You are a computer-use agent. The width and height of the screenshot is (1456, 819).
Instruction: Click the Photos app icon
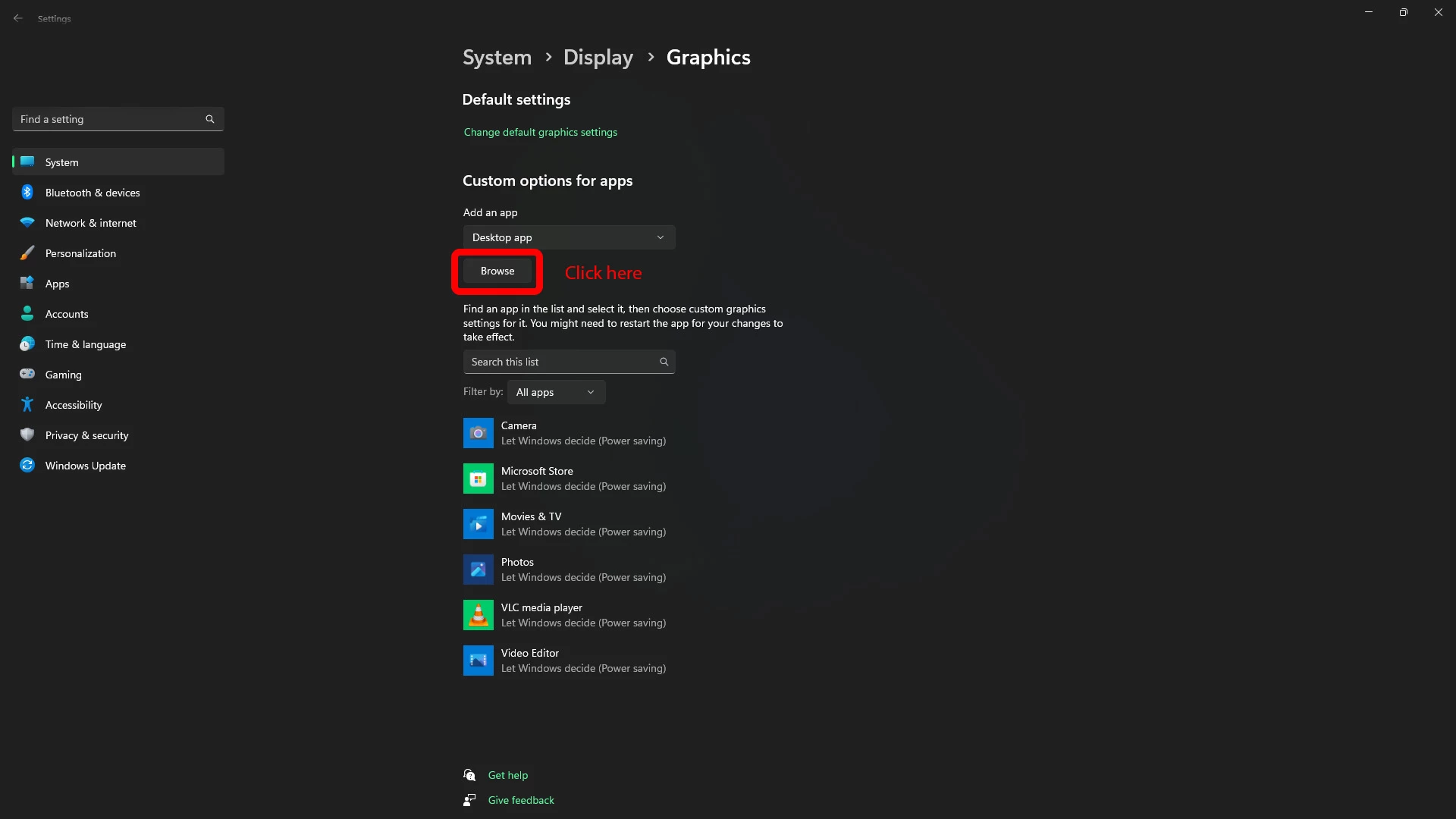[x=478, y=570]
